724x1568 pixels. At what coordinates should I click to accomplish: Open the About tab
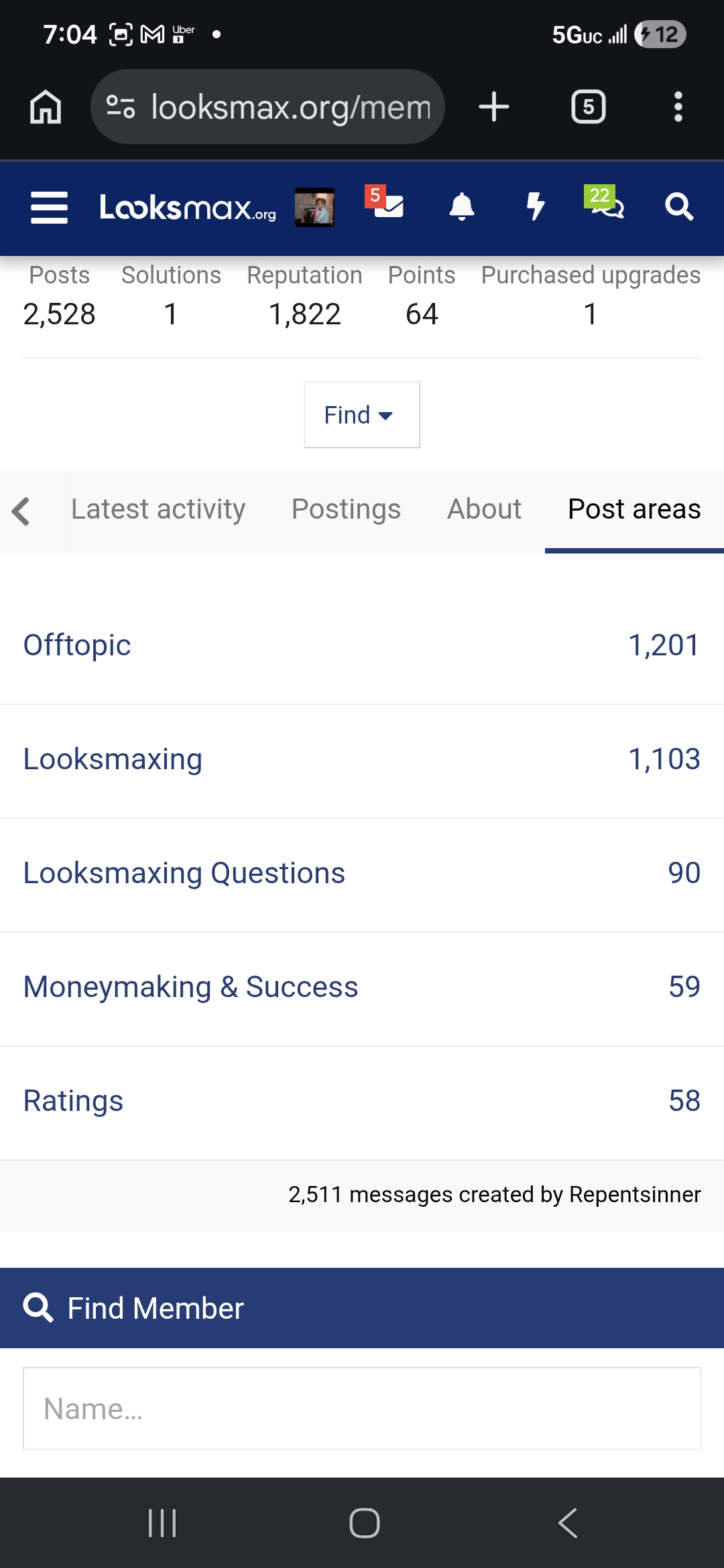484,509
